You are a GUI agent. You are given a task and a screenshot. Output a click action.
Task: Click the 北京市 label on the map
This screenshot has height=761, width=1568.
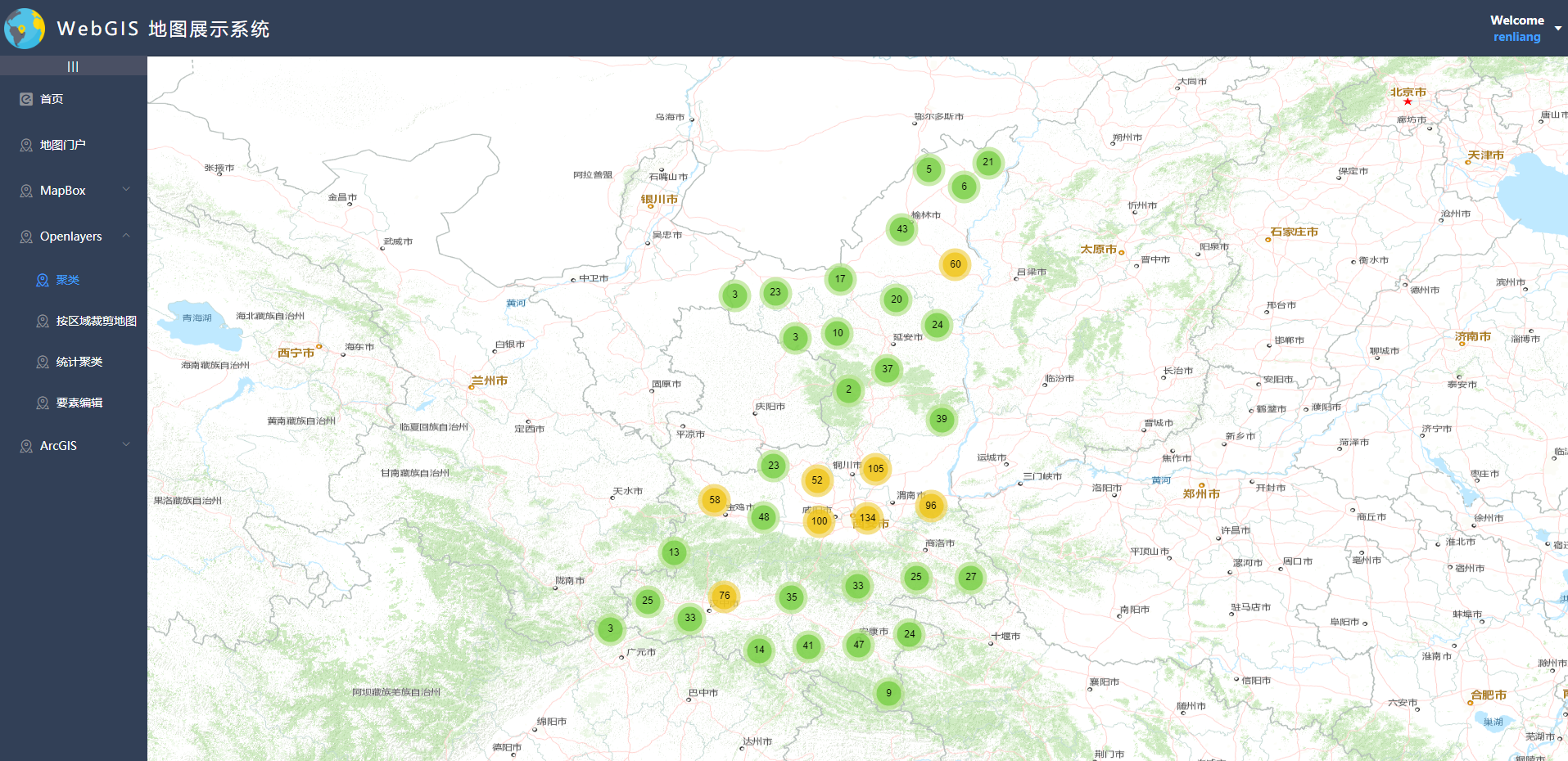click(1408, 92)
